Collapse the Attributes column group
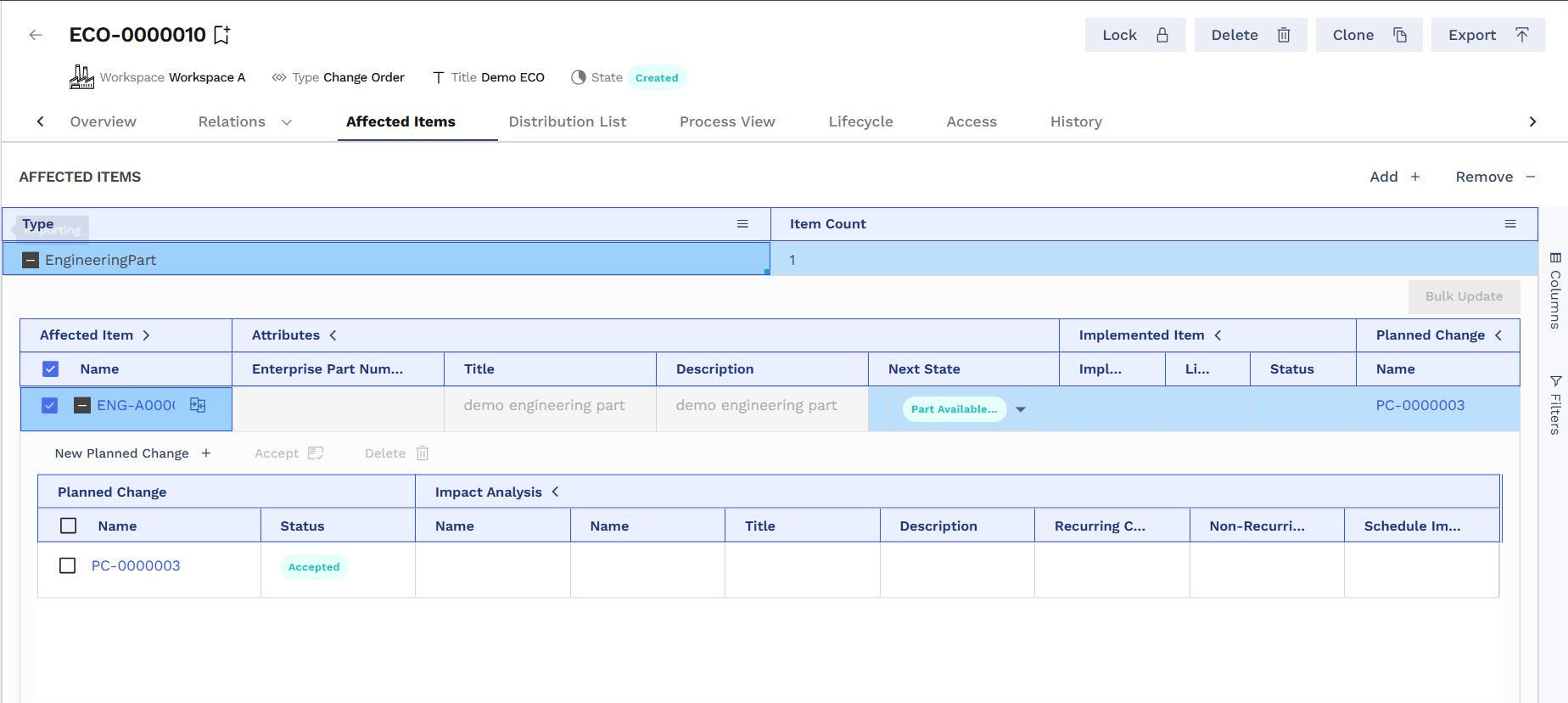The image size is (1568, 703). coord(333,335)
